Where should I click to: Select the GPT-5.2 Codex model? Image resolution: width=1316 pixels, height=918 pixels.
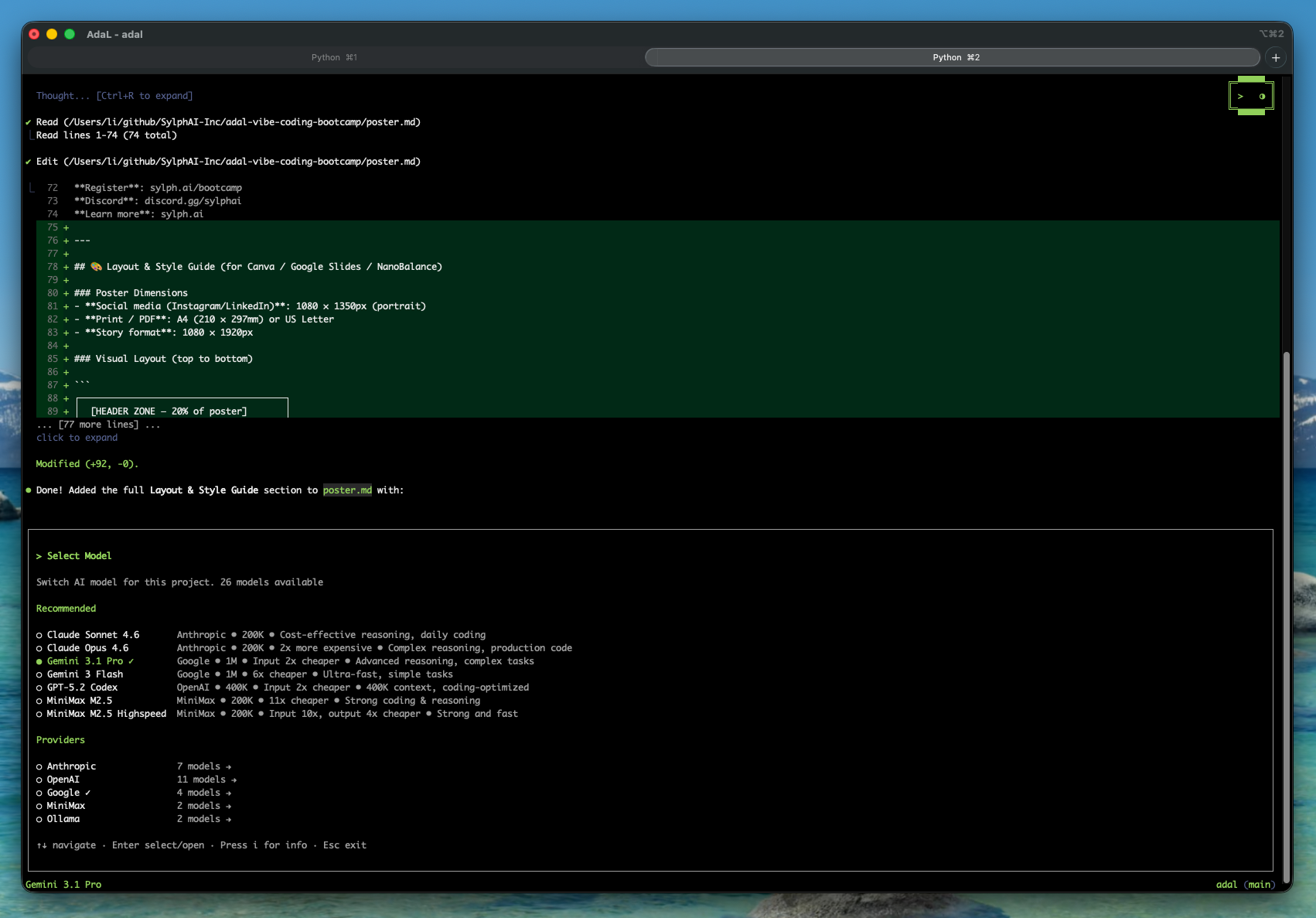pyautogui.click(x=82, y=688)
